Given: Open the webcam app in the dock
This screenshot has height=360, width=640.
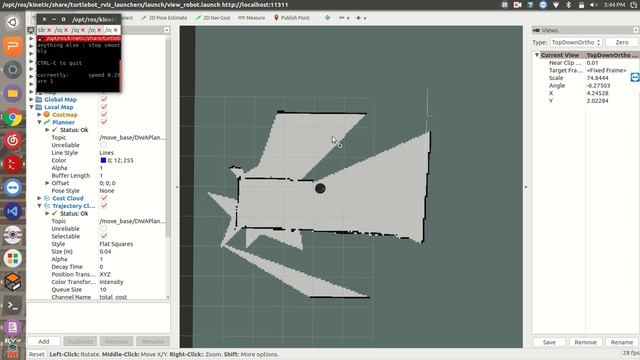Looking at the screenshot, I should (x=13, y=235).
